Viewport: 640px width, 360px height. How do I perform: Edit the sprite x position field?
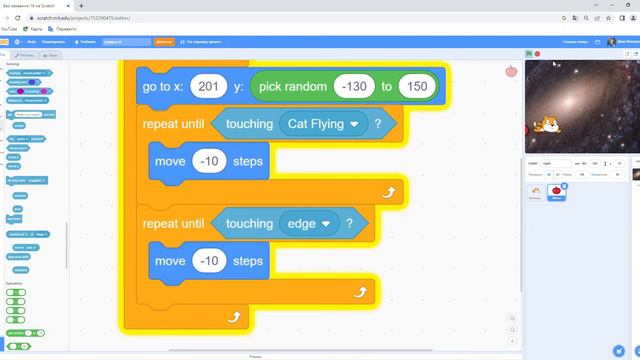pyautogui.click(x=595, y=163)
